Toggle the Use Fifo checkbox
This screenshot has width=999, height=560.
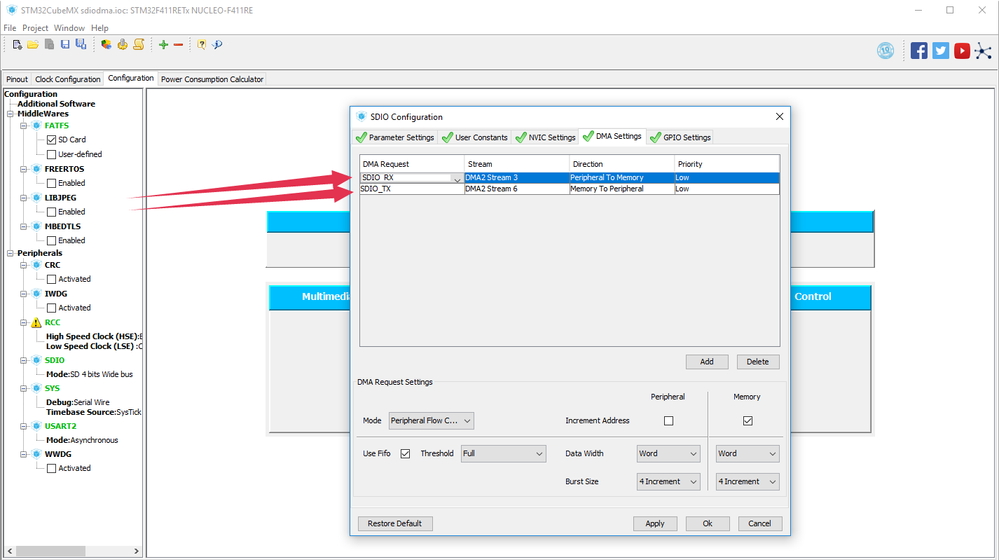click(405, 454)
